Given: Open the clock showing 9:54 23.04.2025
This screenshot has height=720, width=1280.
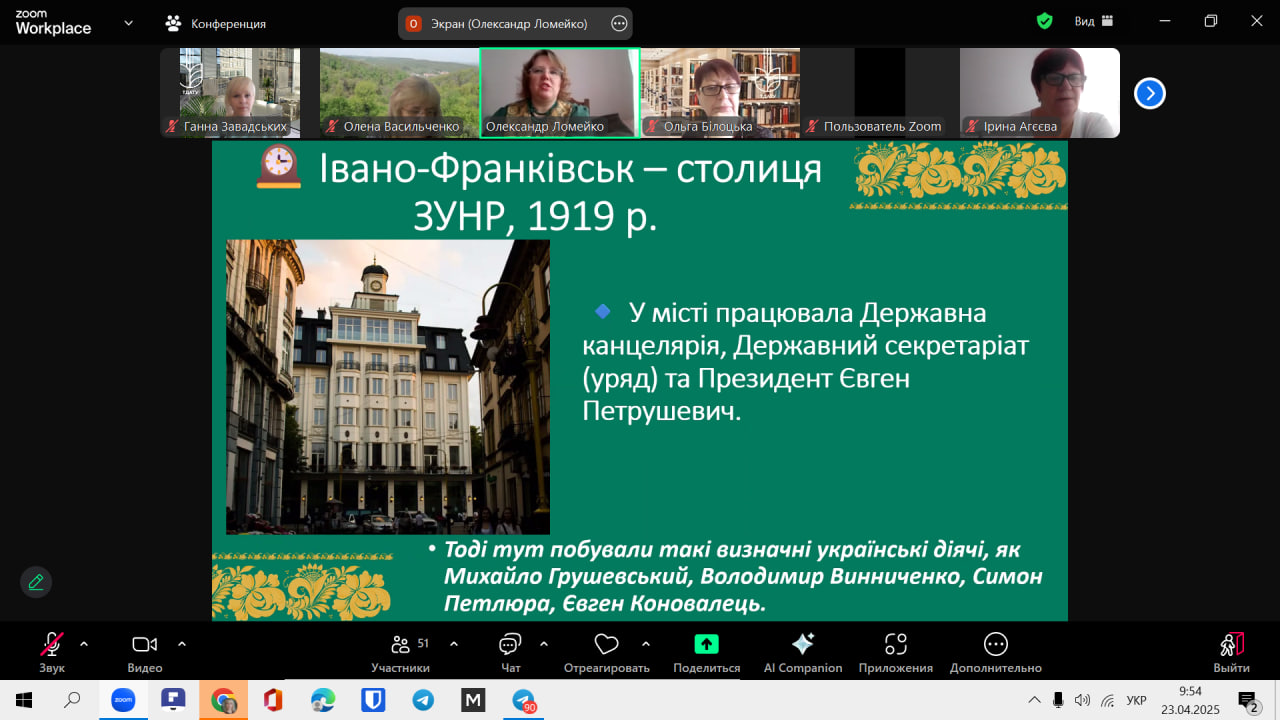Looking at the screenshot, I should point(1190,700).
